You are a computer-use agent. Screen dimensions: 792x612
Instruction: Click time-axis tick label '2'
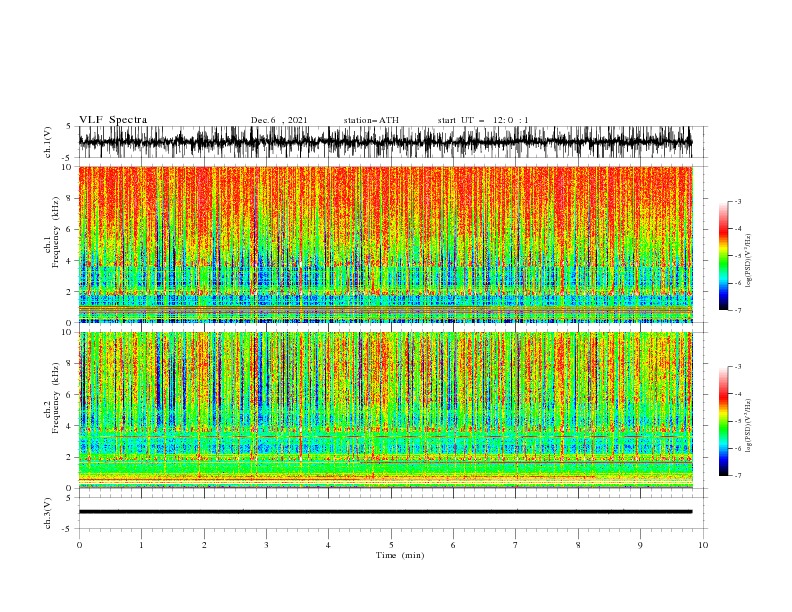click(204, 545)
